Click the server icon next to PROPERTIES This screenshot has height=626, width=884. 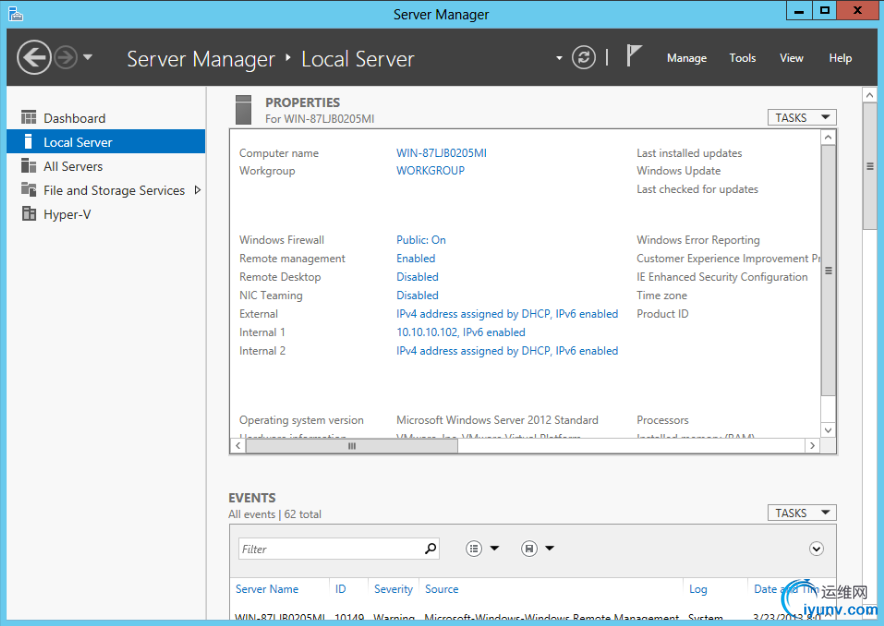243,109
